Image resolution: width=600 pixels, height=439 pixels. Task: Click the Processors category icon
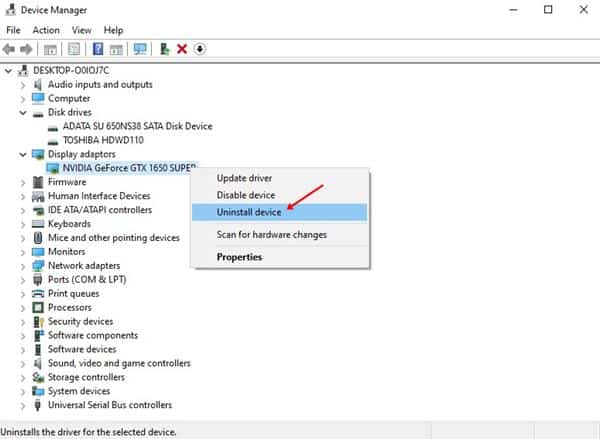[x=38, y=307]
